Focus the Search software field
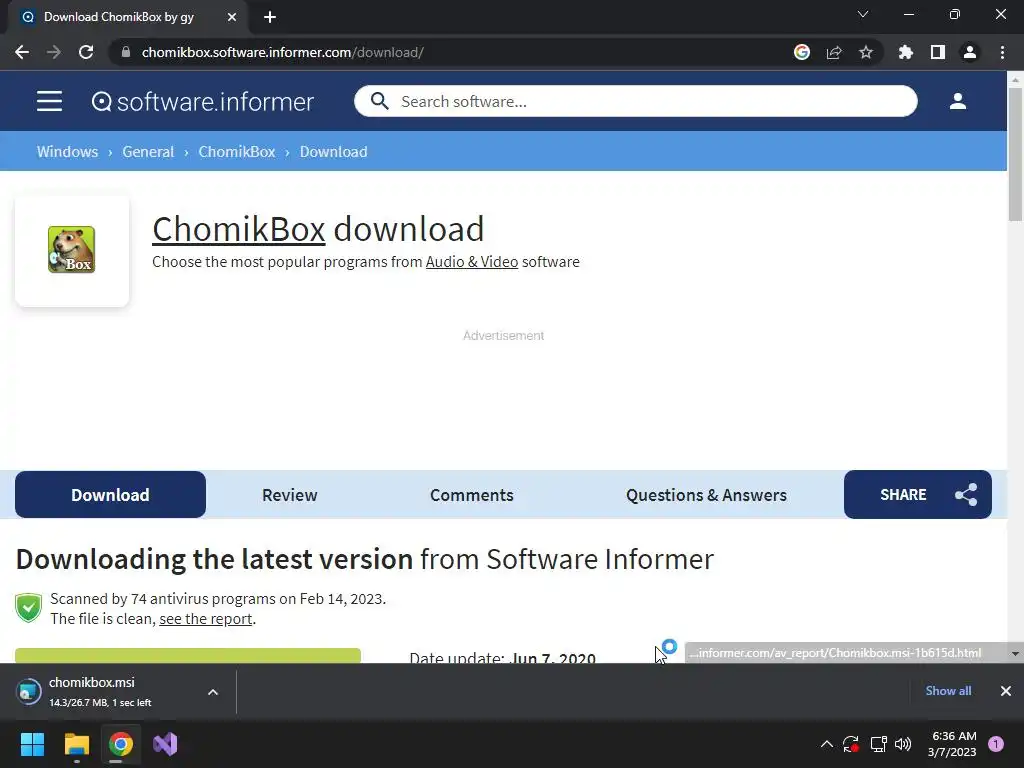This screenshot has width=1024, height=768. (x=635, y=101)
